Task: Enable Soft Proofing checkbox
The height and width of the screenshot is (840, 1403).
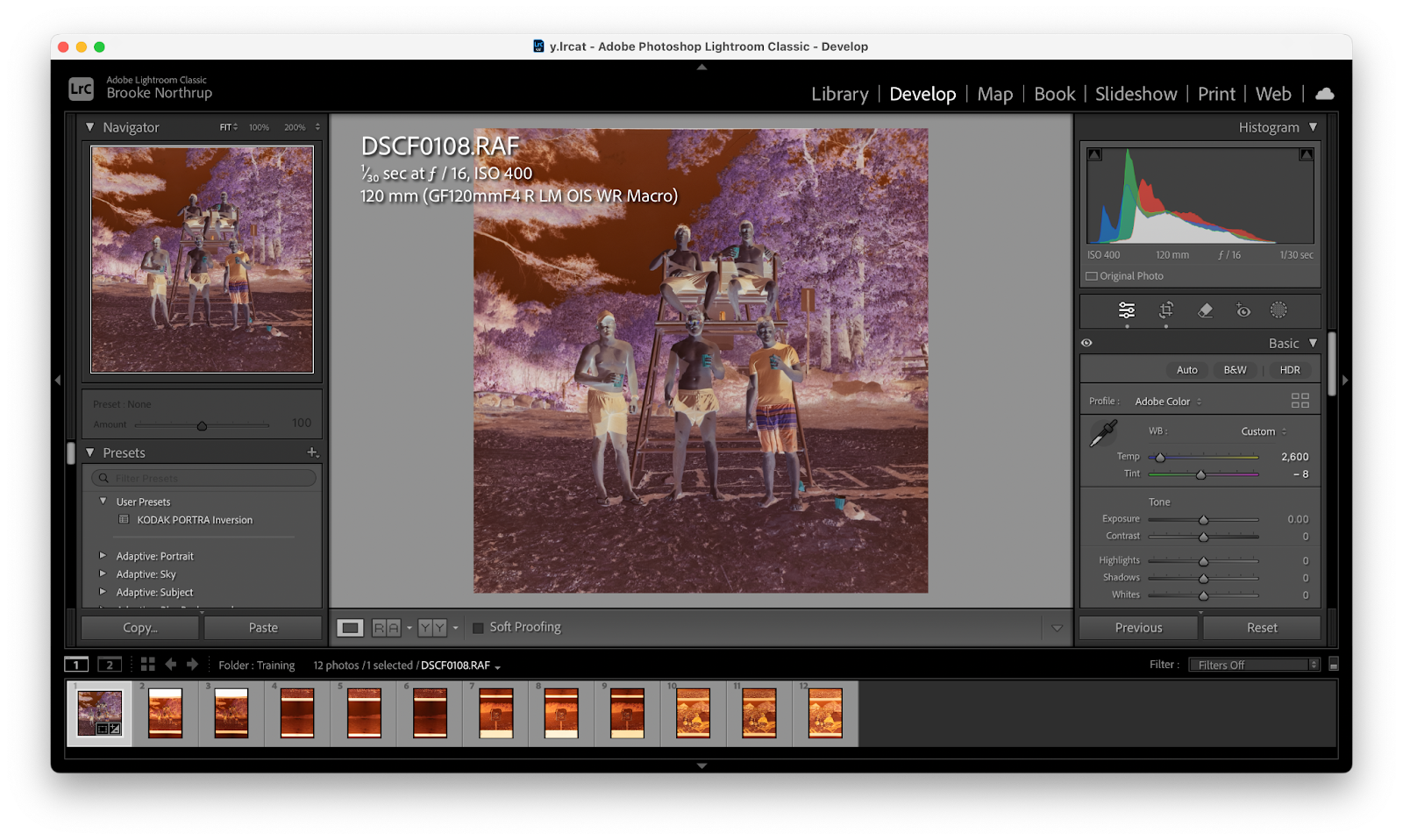Action: tap(478, 628)
